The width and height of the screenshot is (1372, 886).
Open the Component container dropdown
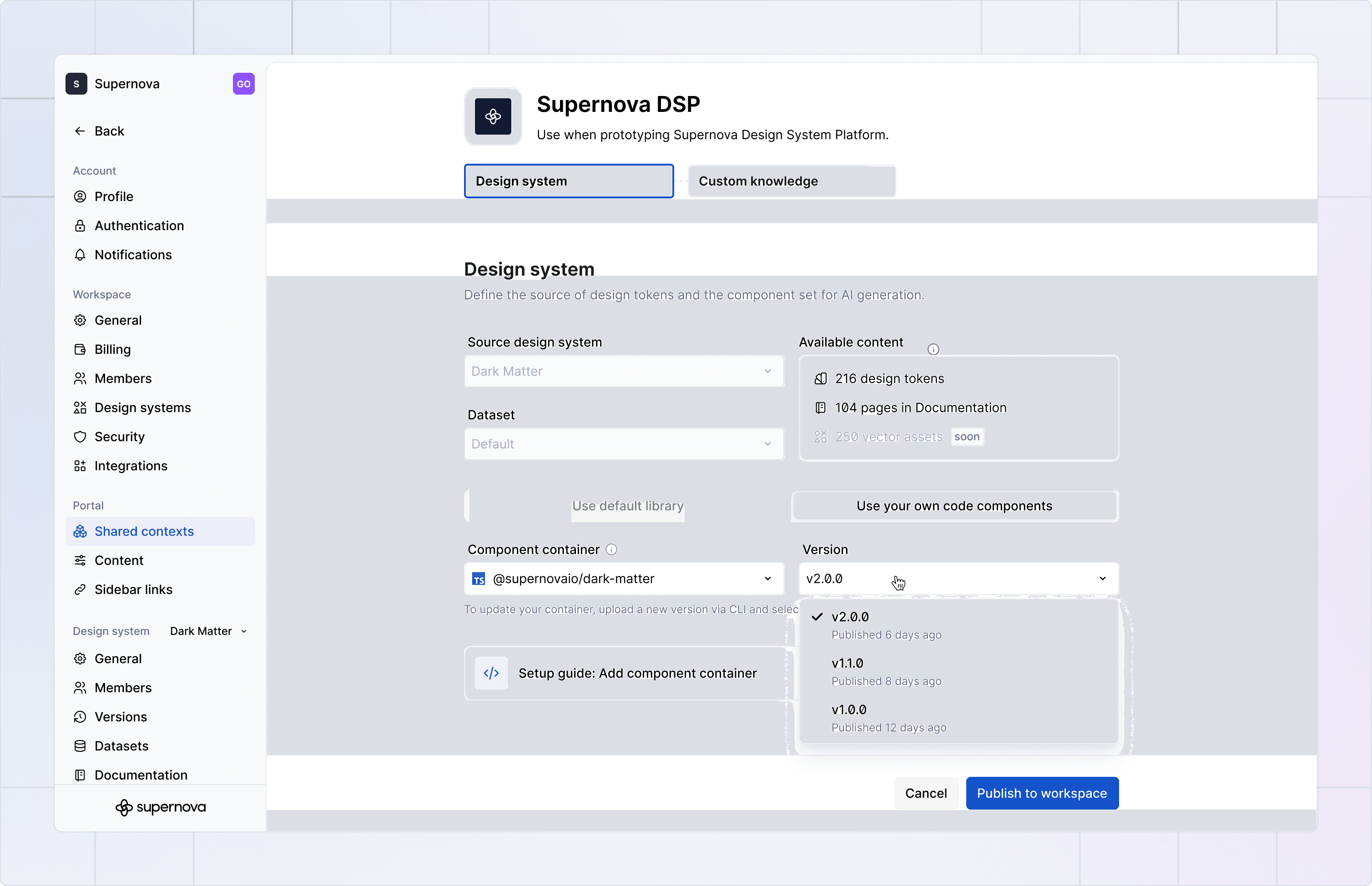click(624, 579)
